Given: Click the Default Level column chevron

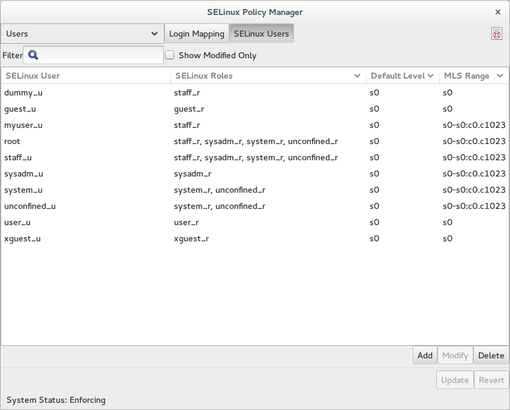Looking at the screenshot, I should (x=430, y=76).
